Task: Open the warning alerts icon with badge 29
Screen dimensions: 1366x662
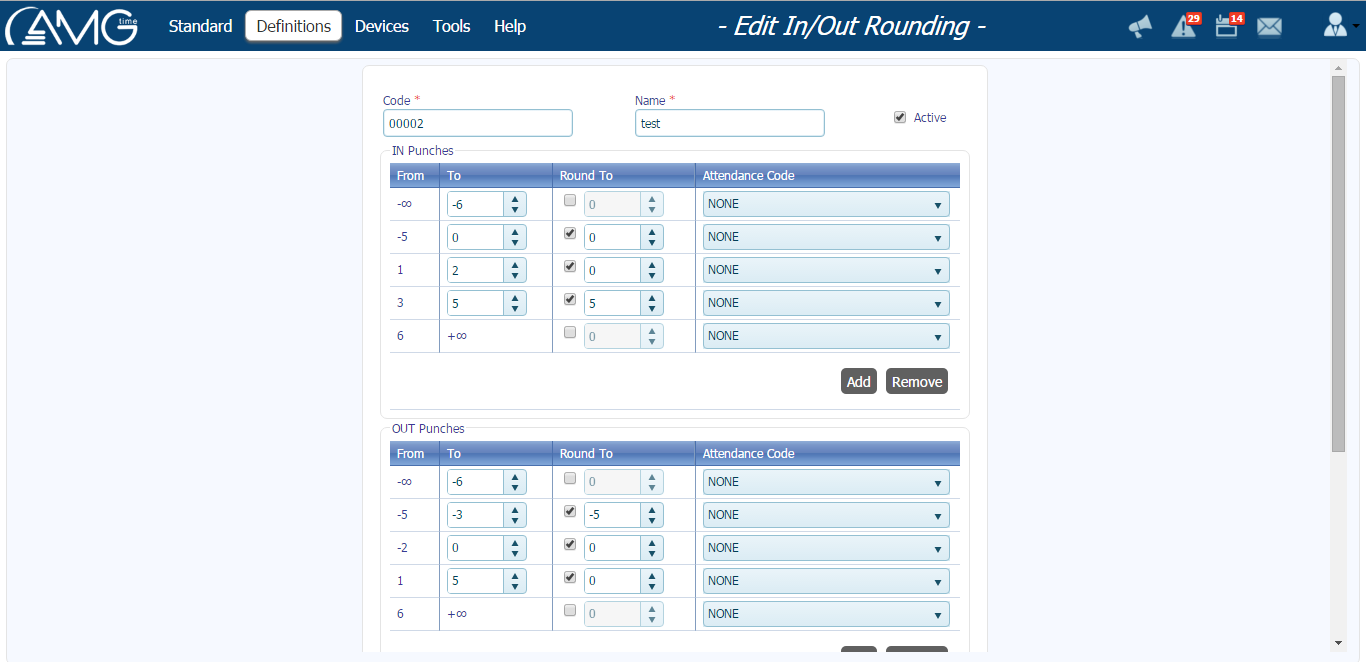Action: 1183,27
